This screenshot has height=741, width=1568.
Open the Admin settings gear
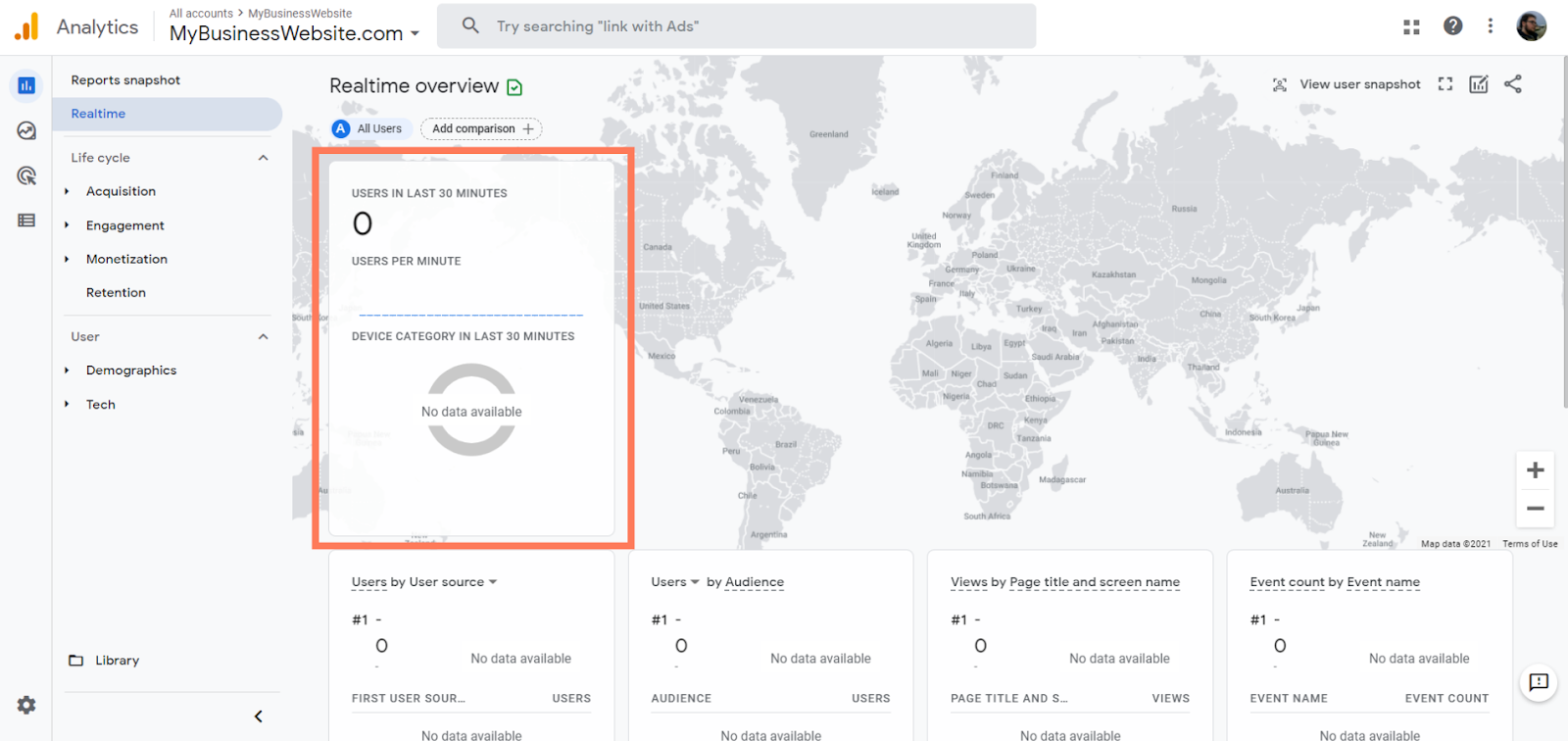click(26, 705)
